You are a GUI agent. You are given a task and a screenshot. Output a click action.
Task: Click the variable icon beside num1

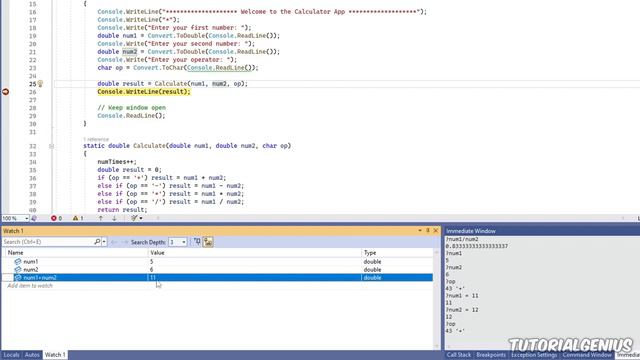click(x=18, y=262)
